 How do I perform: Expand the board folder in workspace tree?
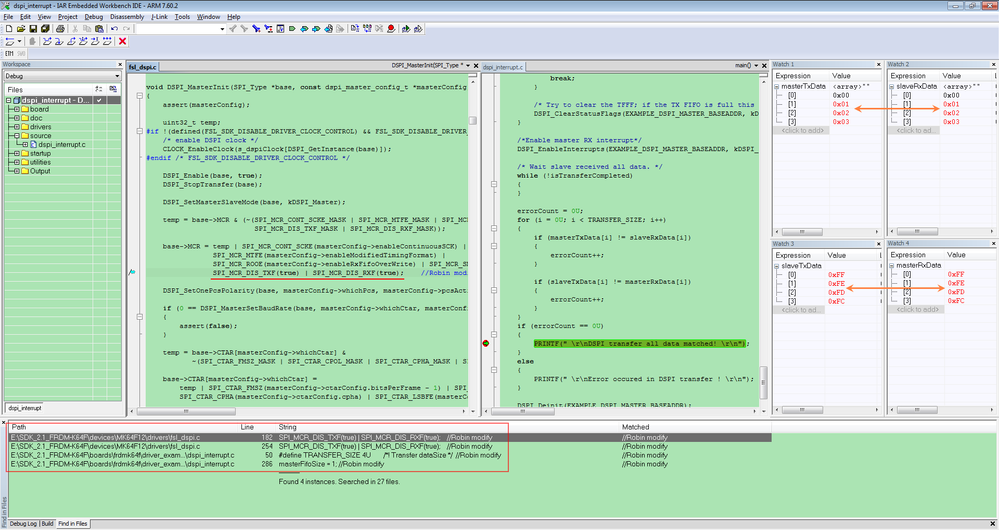14,109
